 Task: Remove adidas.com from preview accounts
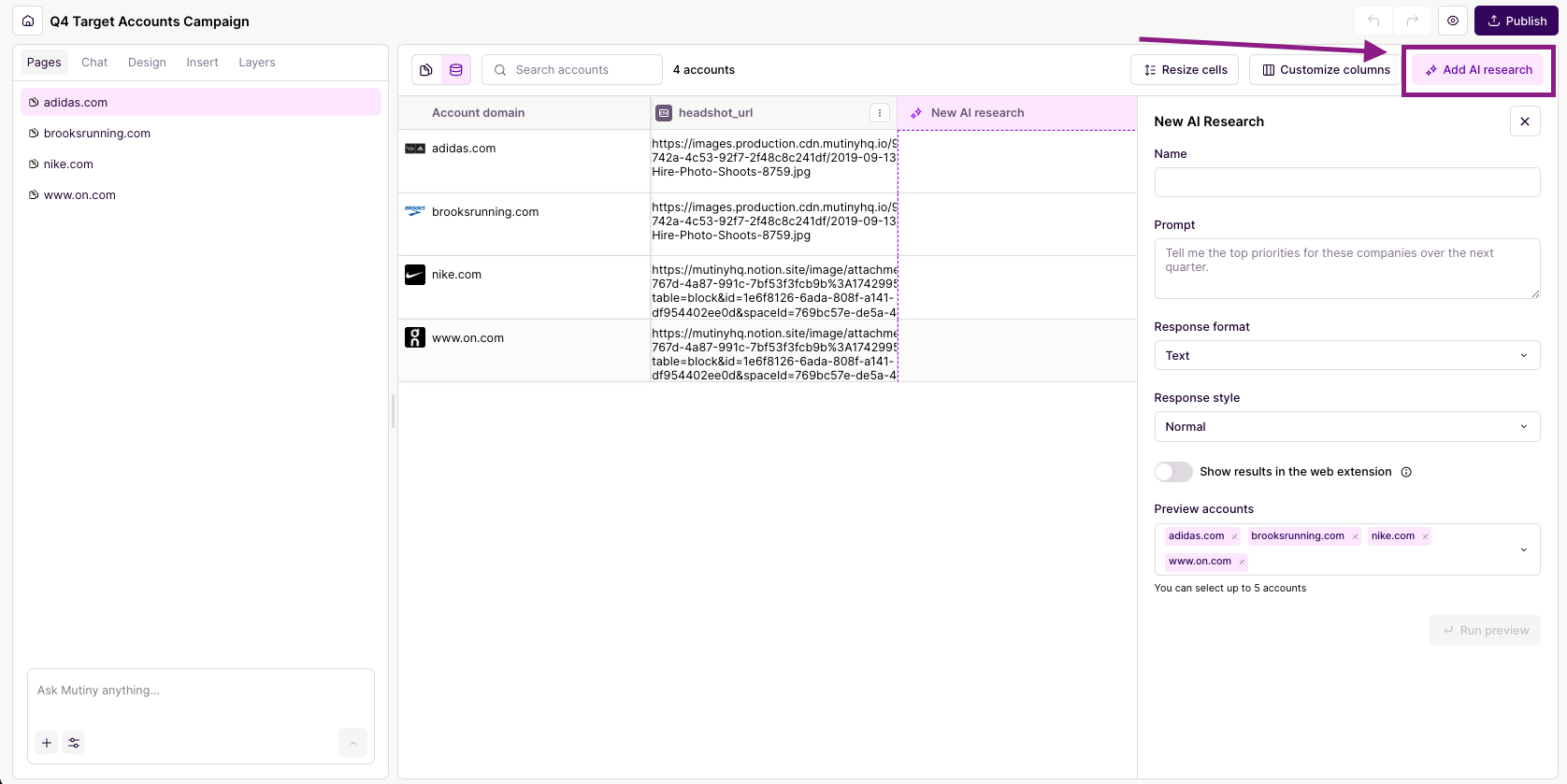[x=1234, y=536]
